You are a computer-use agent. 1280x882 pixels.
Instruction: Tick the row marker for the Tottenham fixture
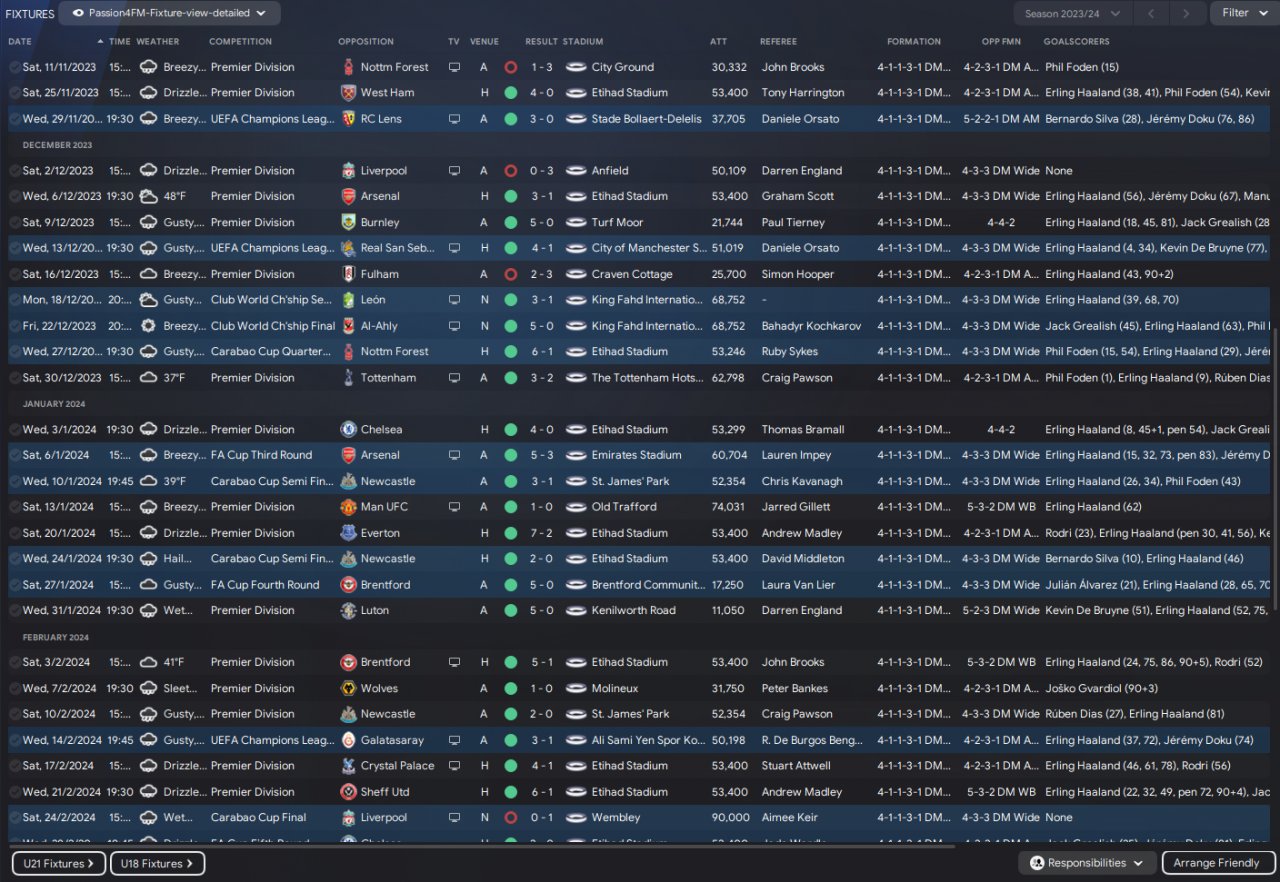pyautogui.click(x=14, y=378)
